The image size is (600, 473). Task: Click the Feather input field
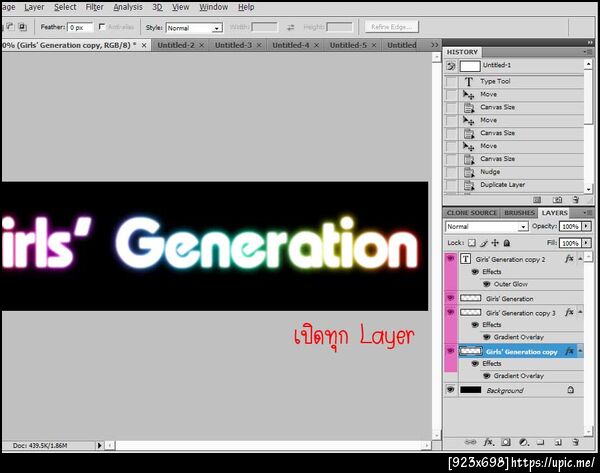point(80,27)
